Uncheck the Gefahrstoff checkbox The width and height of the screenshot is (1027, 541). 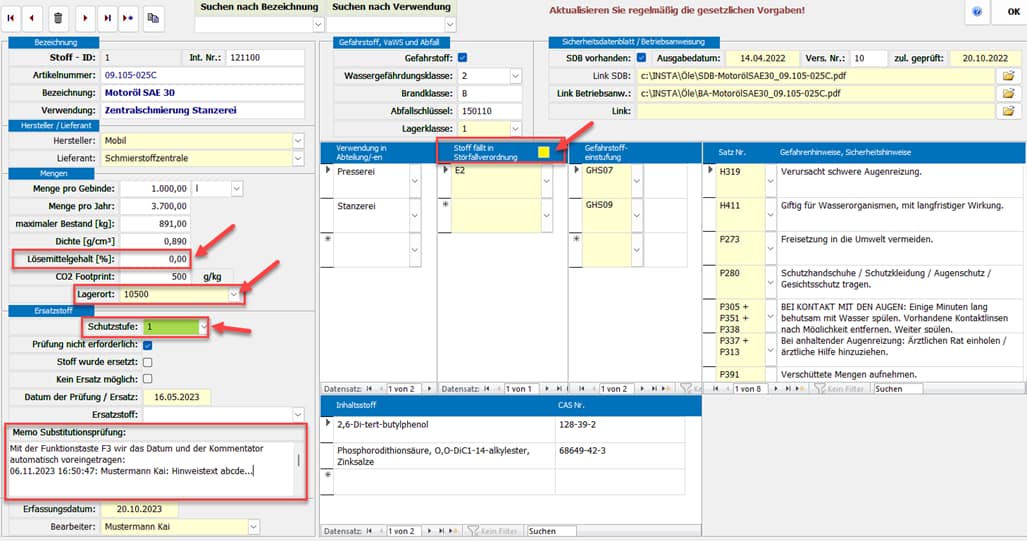462,58
